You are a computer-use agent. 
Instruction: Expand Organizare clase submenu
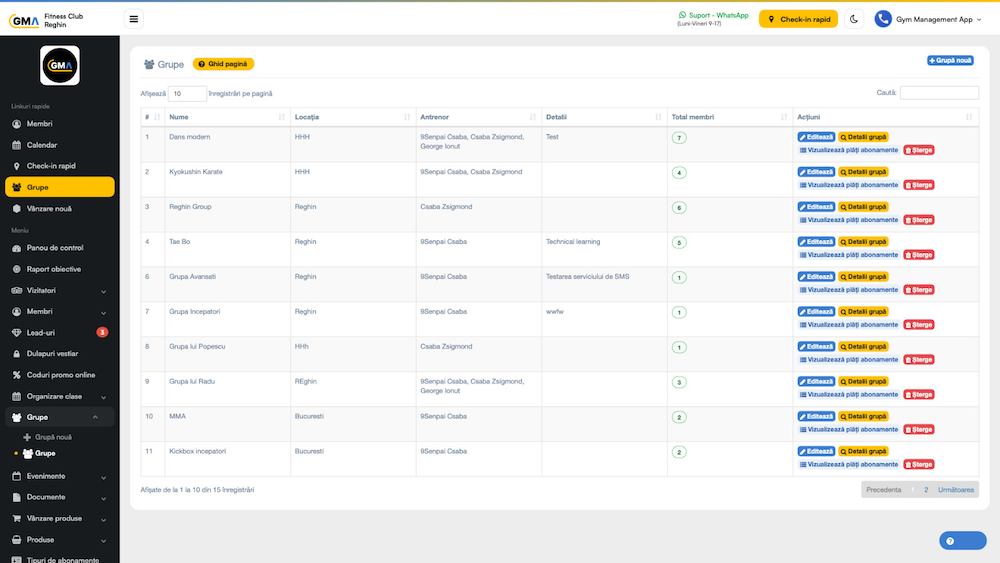point(60,396)
